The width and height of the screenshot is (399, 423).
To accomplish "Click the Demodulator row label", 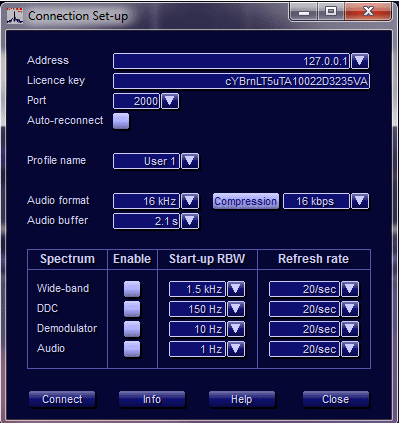I will point(67,328).
